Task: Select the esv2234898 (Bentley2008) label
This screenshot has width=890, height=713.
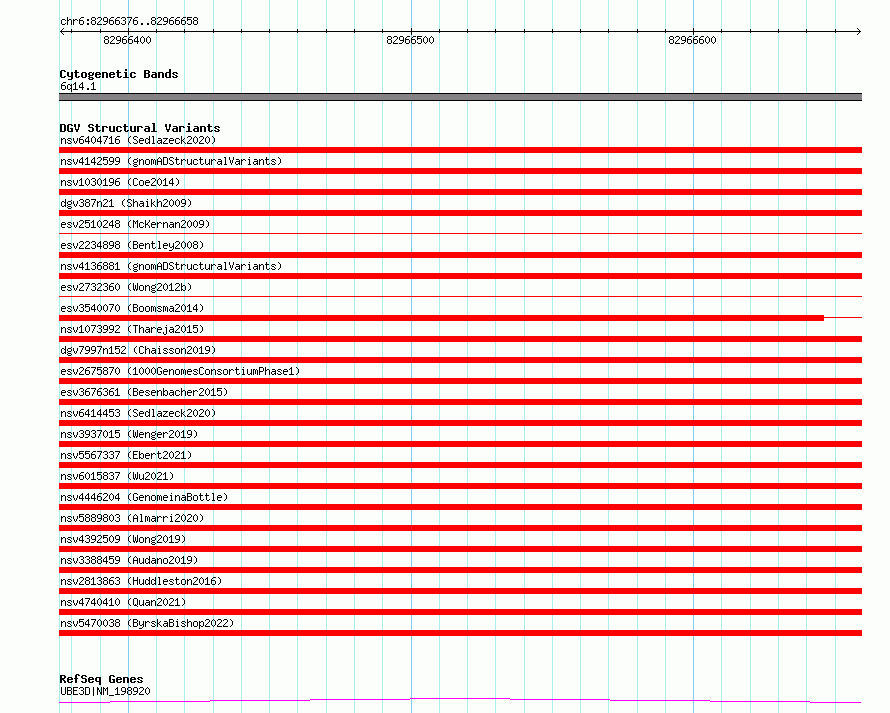Action: click(x=132, y=245)
